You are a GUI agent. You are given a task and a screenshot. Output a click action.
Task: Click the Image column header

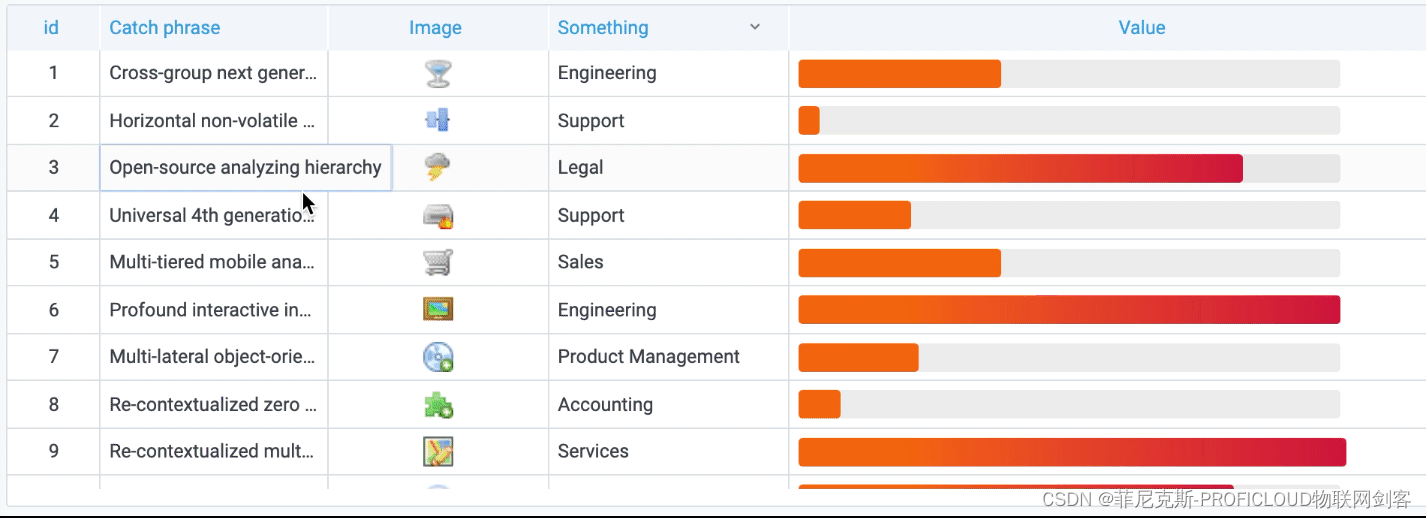coord(435,28)
